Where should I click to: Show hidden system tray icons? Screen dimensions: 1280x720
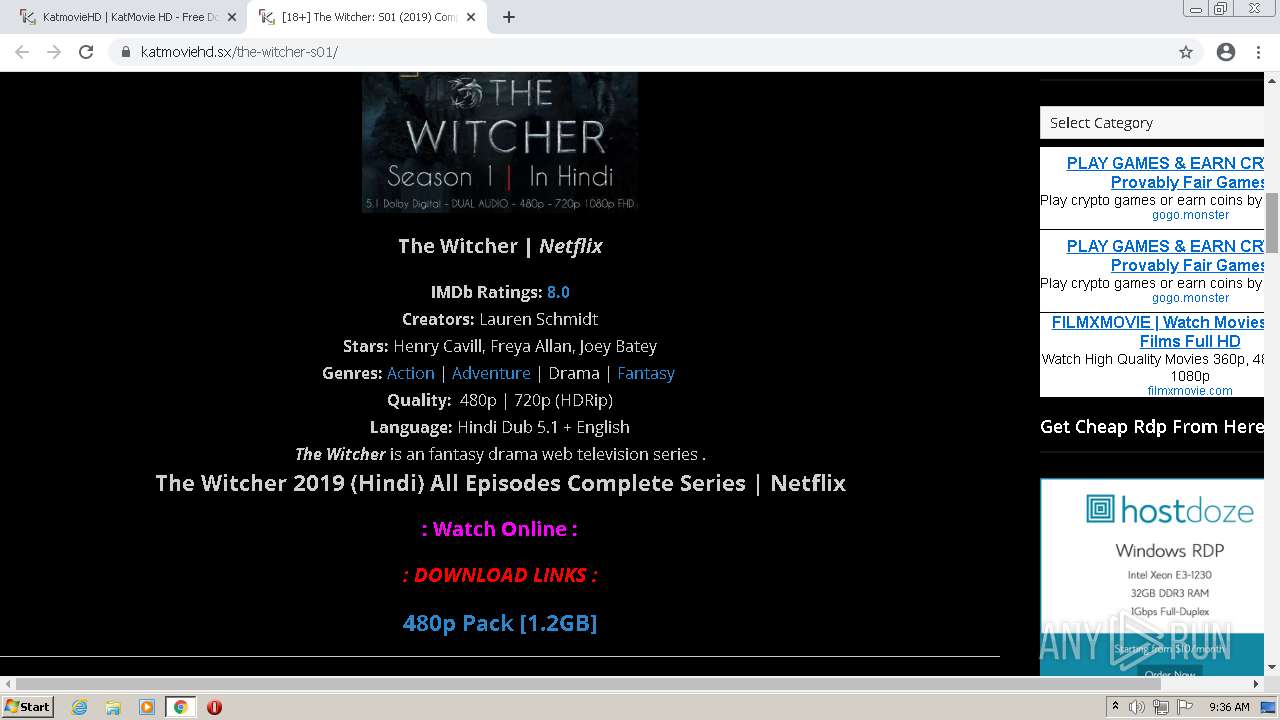pyautogui.click(x=1115, y=707)
